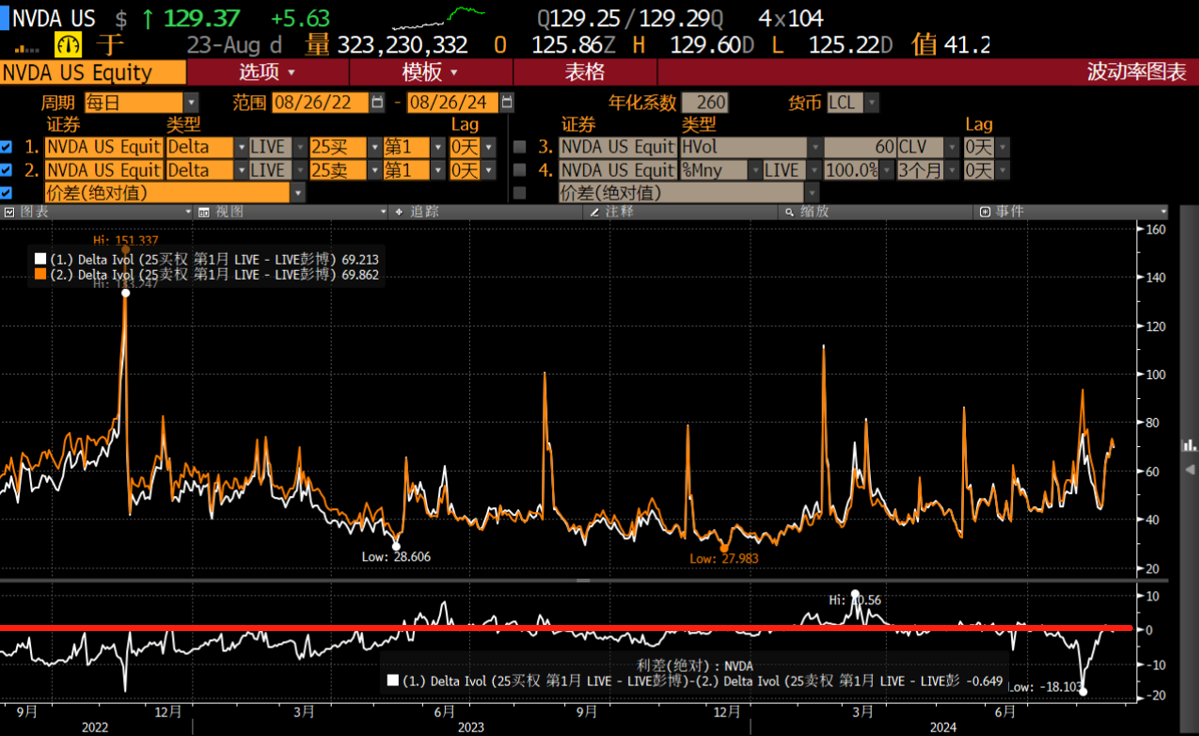This screenshot has height=736, width=1199.
Task: Click the 图表 chart toolbar icon
Action: point(9,212)
